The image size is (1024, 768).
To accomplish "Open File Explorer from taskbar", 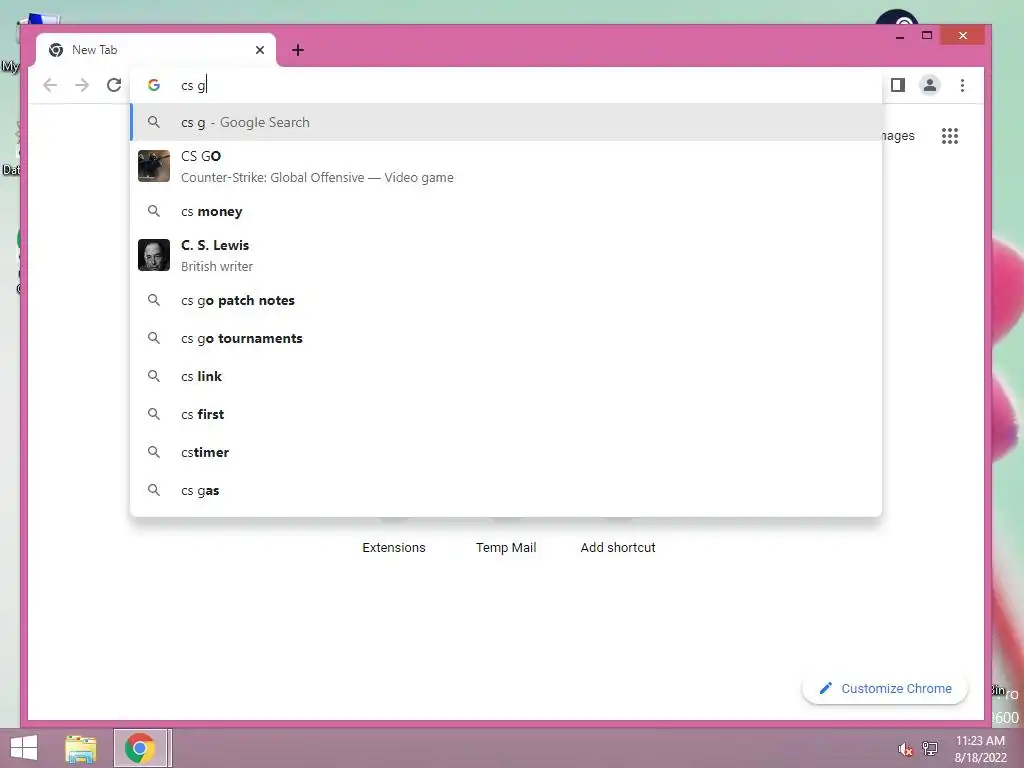I will click(x=81, y=748).
